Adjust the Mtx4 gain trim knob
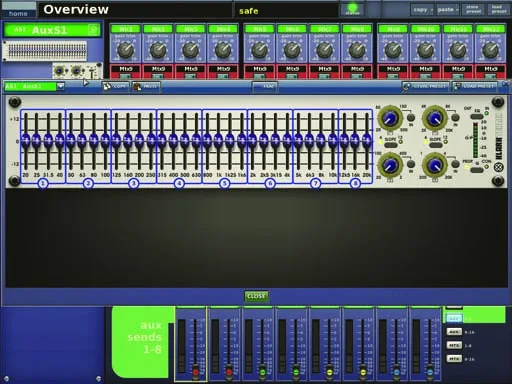This screenshot has height=384, width=512. [223, 50]
